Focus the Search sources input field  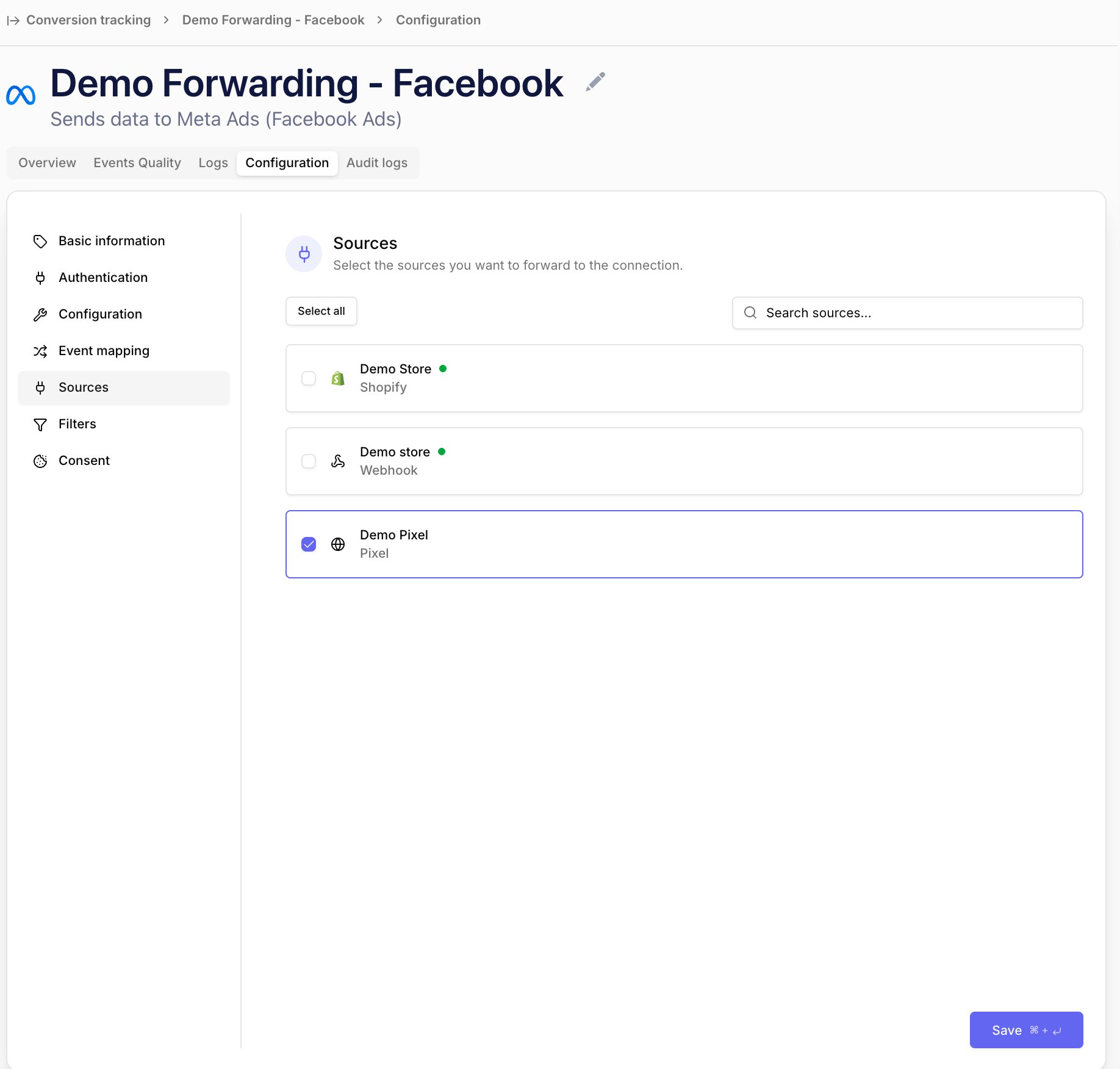[908, 313]
